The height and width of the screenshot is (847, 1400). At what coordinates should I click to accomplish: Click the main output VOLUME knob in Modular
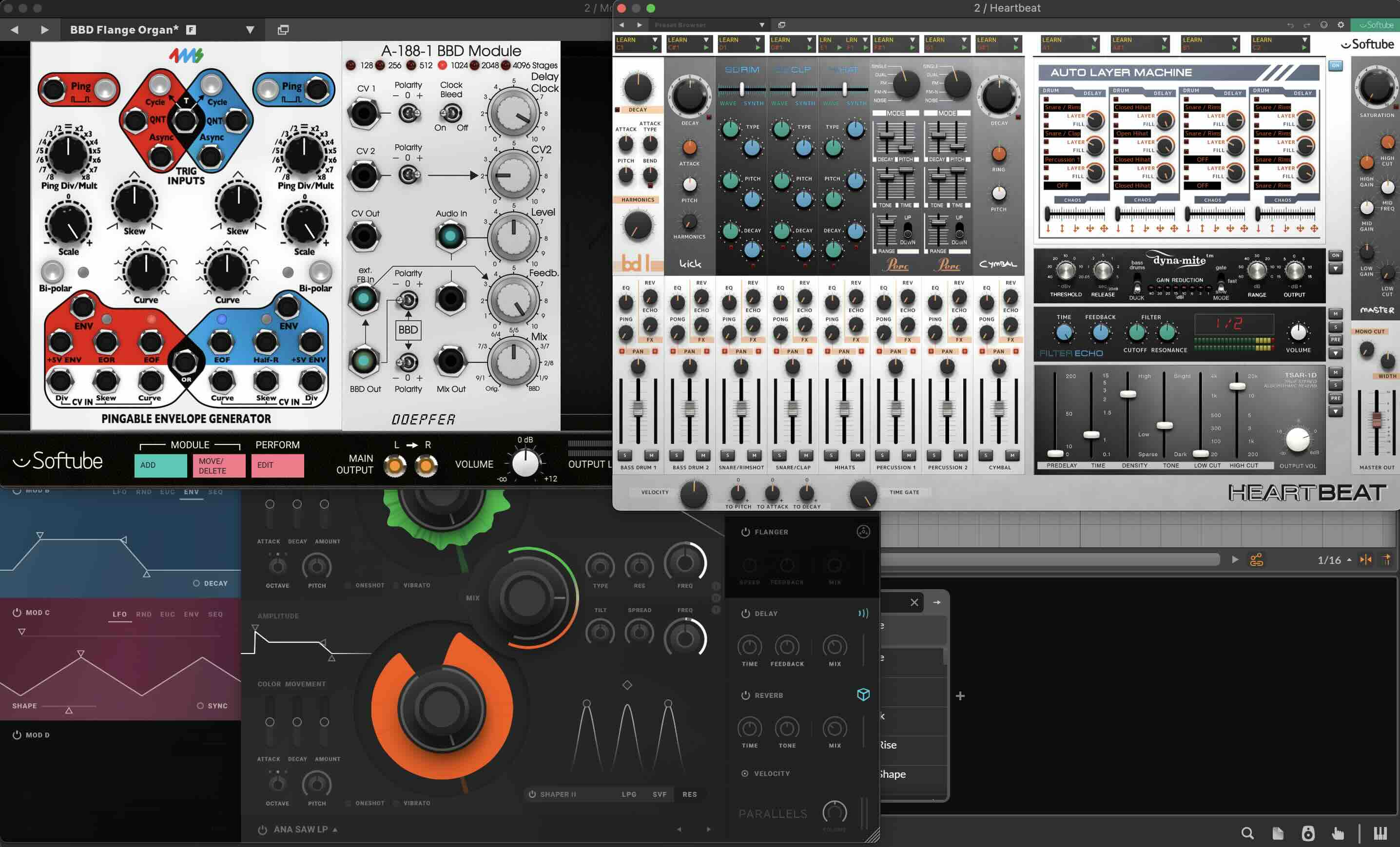pyautogui.click(x=525, y=463)
